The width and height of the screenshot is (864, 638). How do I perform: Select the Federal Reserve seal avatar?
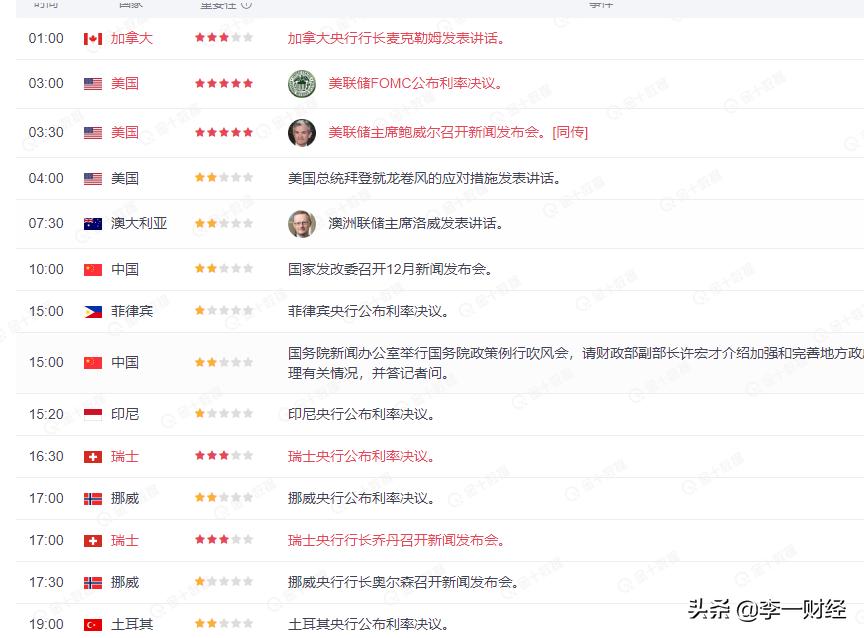pyautogui.click(x=300, y=82)
